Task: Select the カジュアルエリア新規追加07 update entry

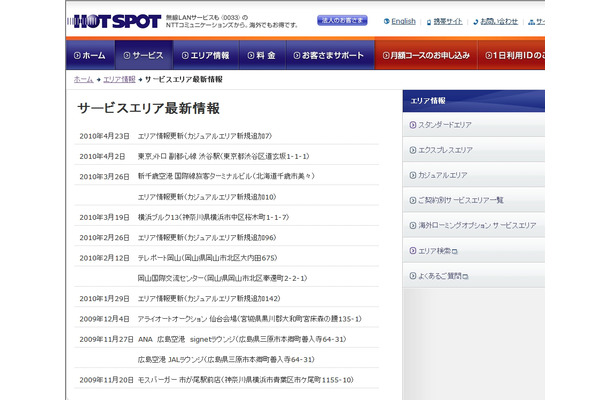Action: [205, 136]
